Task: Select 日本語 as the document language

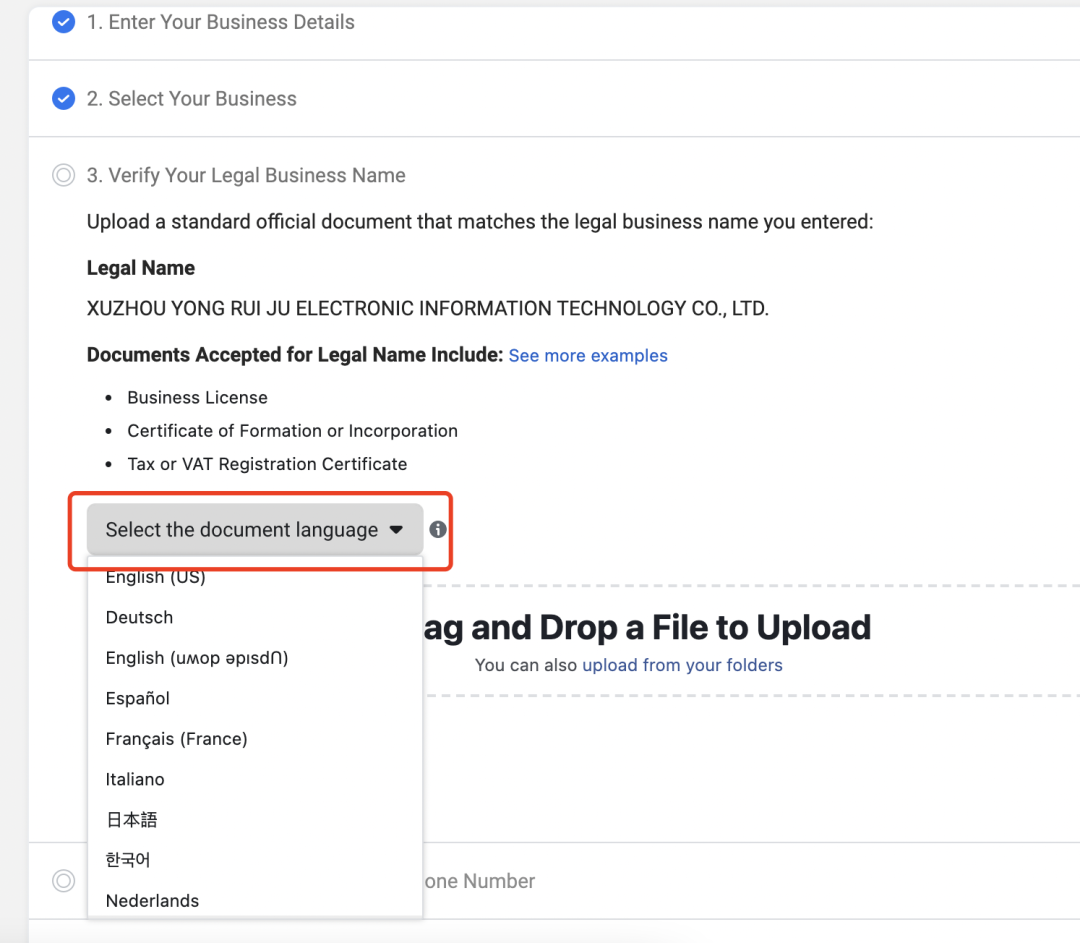Action: coord(132,820)
